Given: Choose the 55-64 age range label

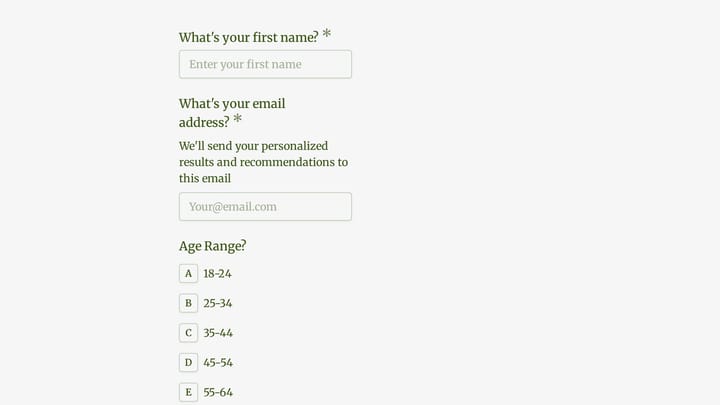Looking at the screenshot, I should [x=218, y=392].
